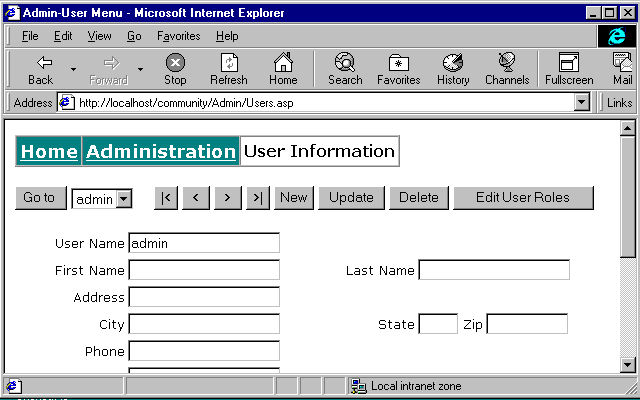Open the Help menu
This screenshot has height=400, width=640.
pos(227,36)
